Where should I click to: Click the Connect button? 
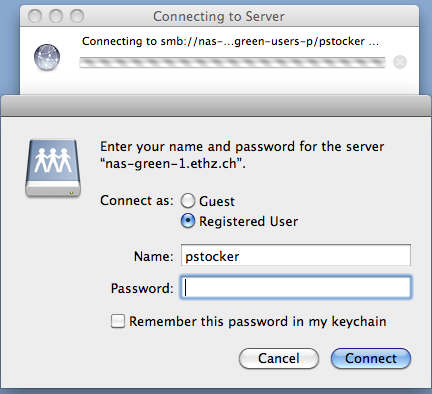371,358
